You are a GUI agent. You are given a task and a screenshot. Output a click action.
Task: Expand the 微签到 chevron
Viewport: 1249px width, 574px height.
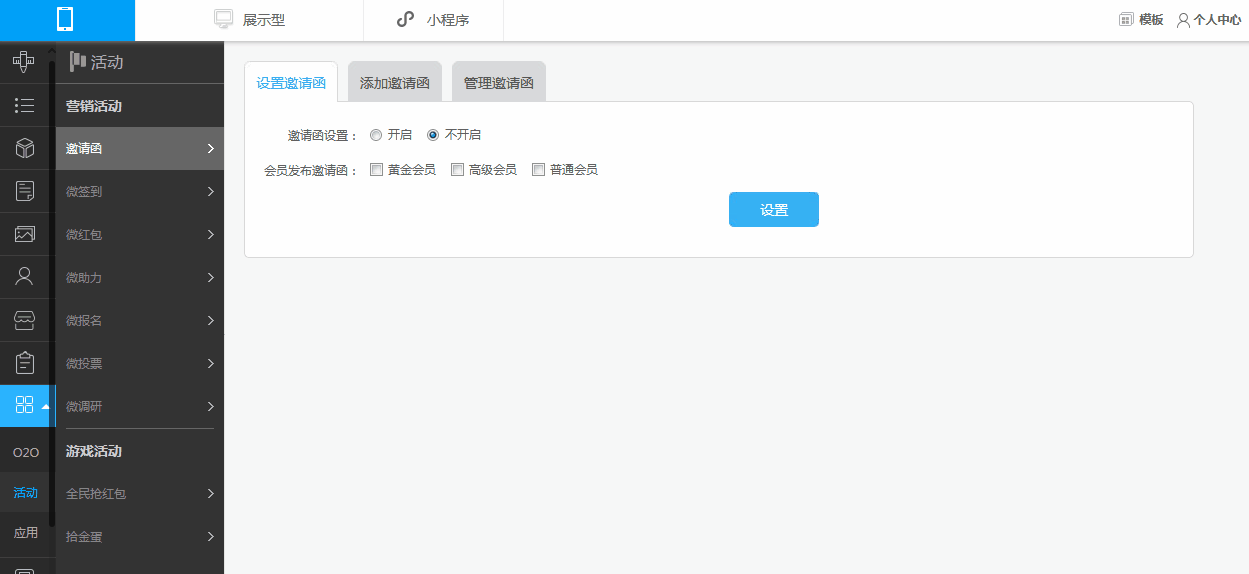[x=211, y=192]
